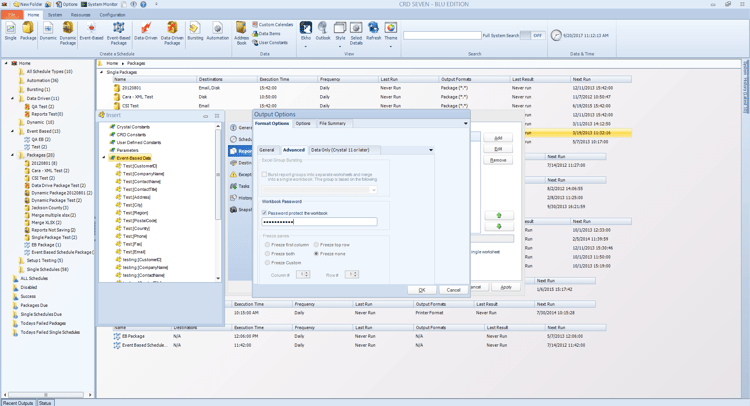This screenshot has width=750, height=406.
Task: Click OK in Output Options dialog
Action: click(422, 290)
